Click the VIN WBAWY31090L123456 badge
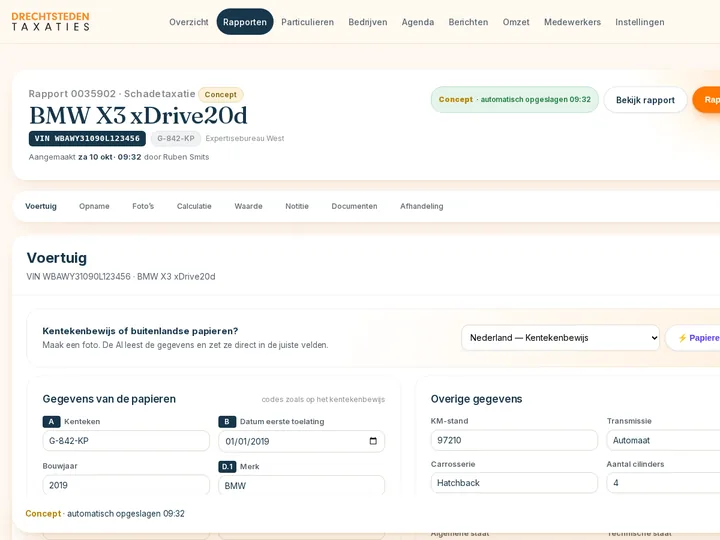 click(87, 139)
